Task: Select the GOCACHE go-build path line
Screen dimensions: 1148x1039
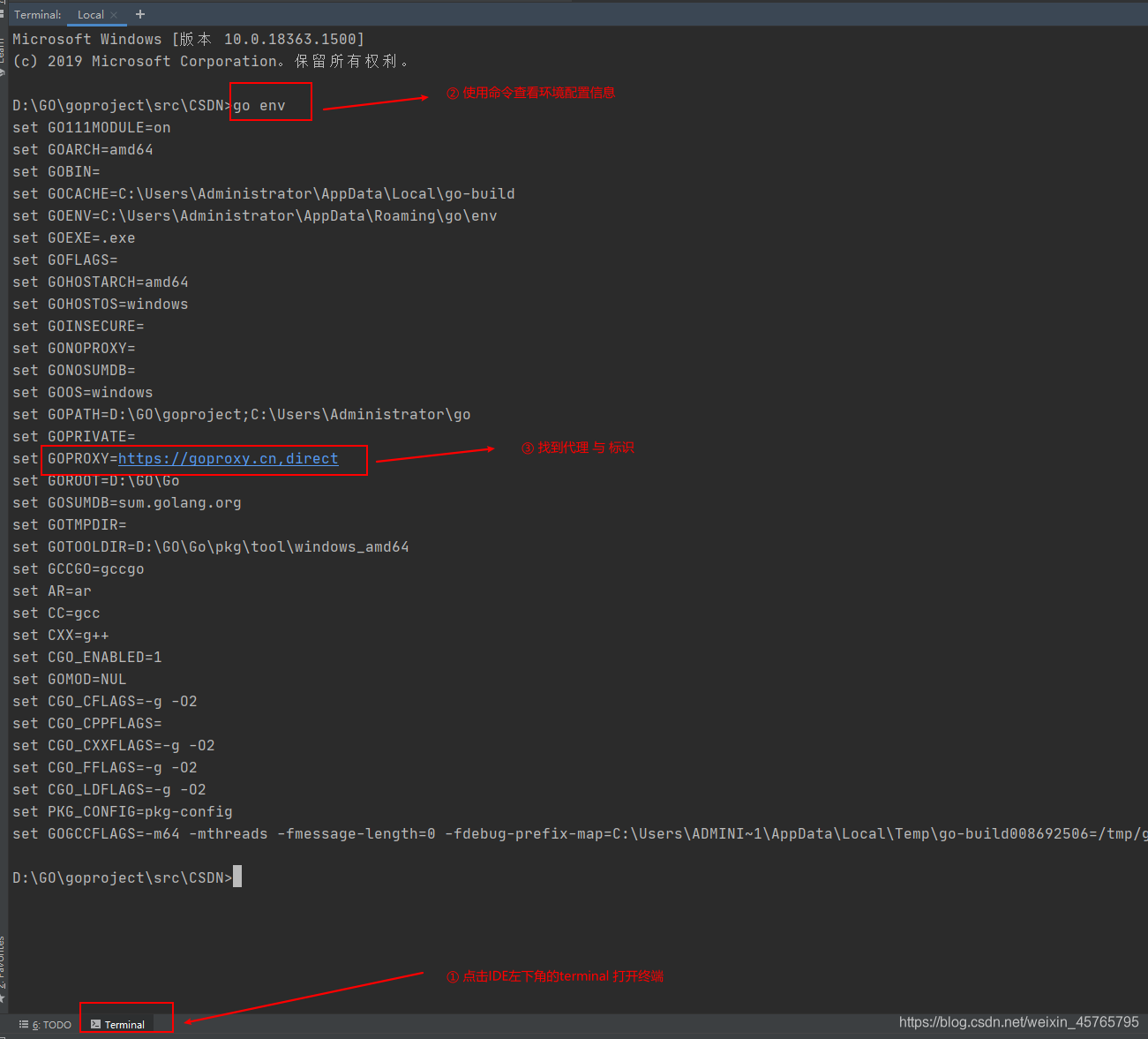Action: [264, 193]
